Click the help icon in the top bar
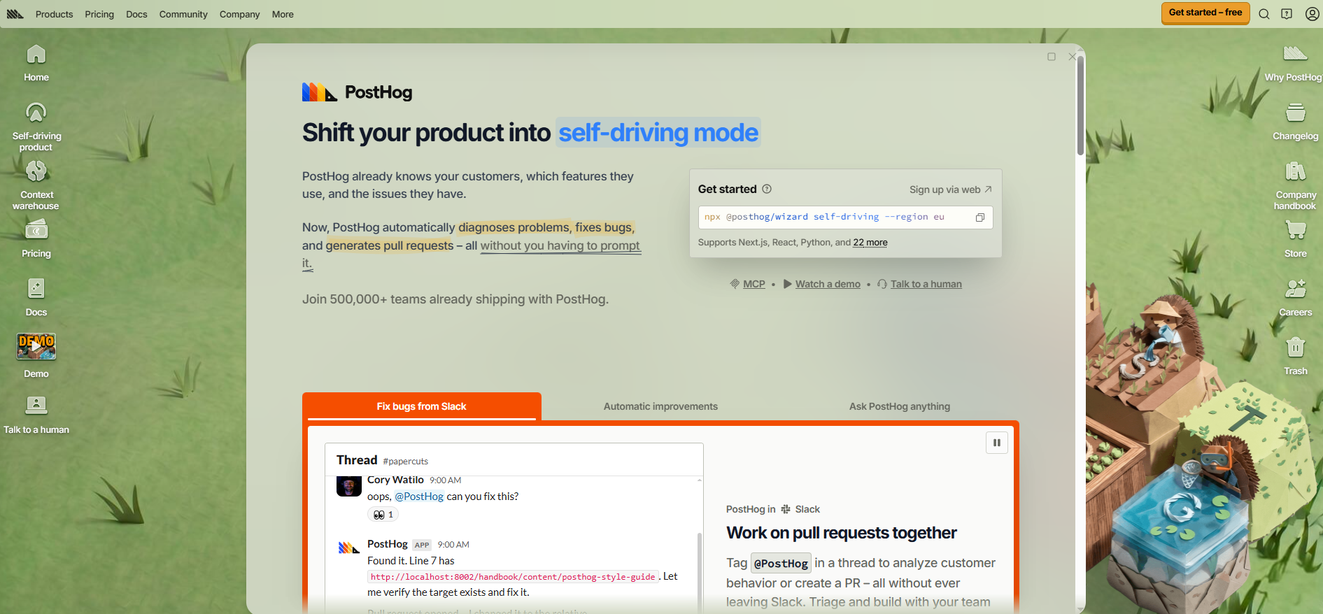Viewport: 1323px width, 614px height. 1287,14
